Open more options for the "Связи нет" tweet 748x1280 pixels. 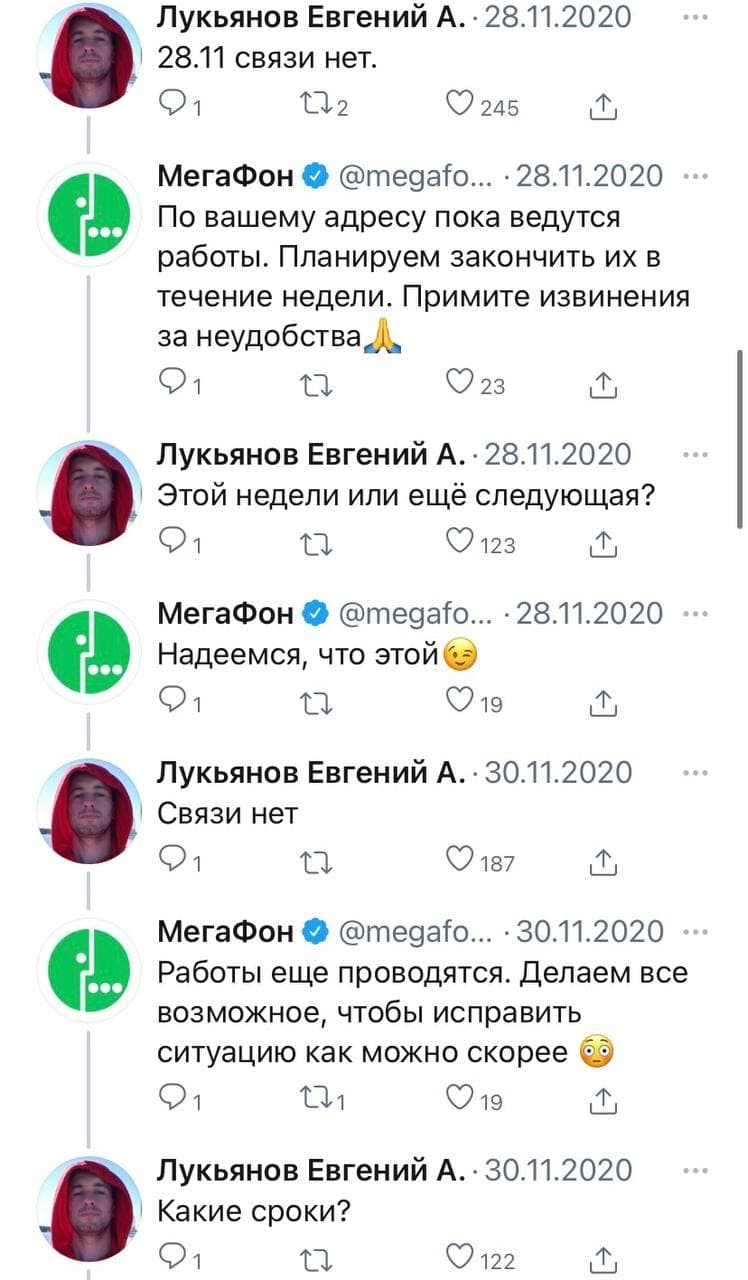pyautogui.click(x=693, y=772)
